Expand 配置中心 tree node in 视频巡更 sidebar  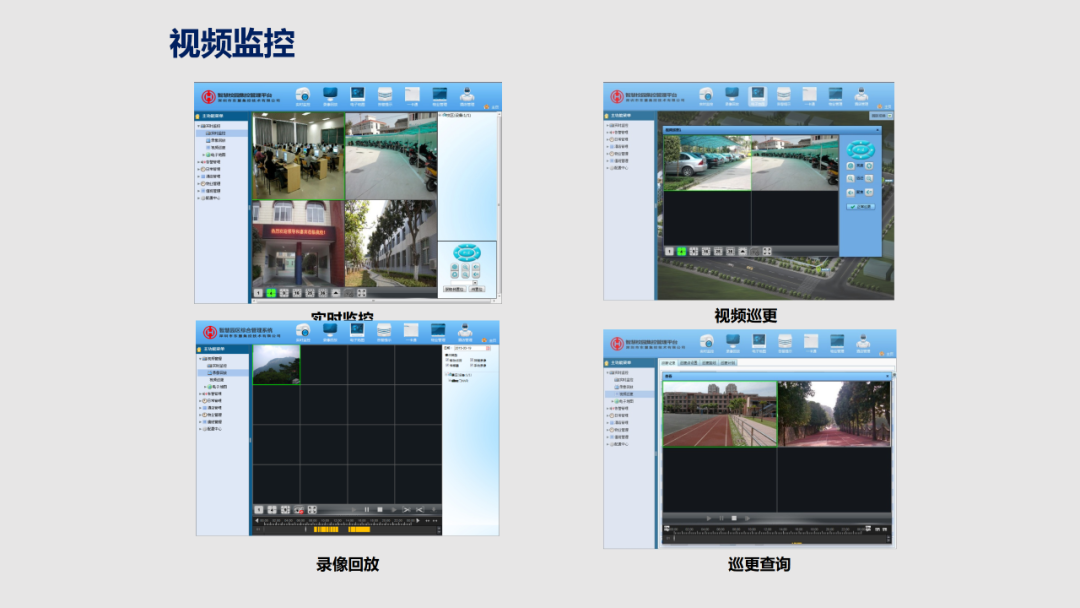608,168
